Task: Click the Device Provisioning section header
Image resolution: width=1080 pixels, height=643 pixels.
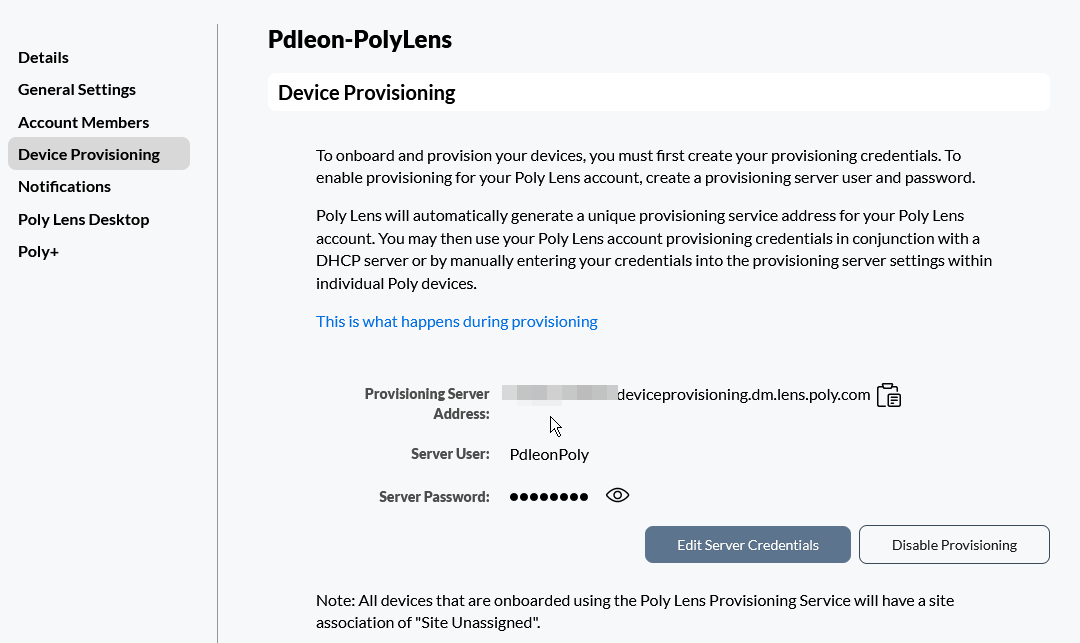Action: pos(366,92)
